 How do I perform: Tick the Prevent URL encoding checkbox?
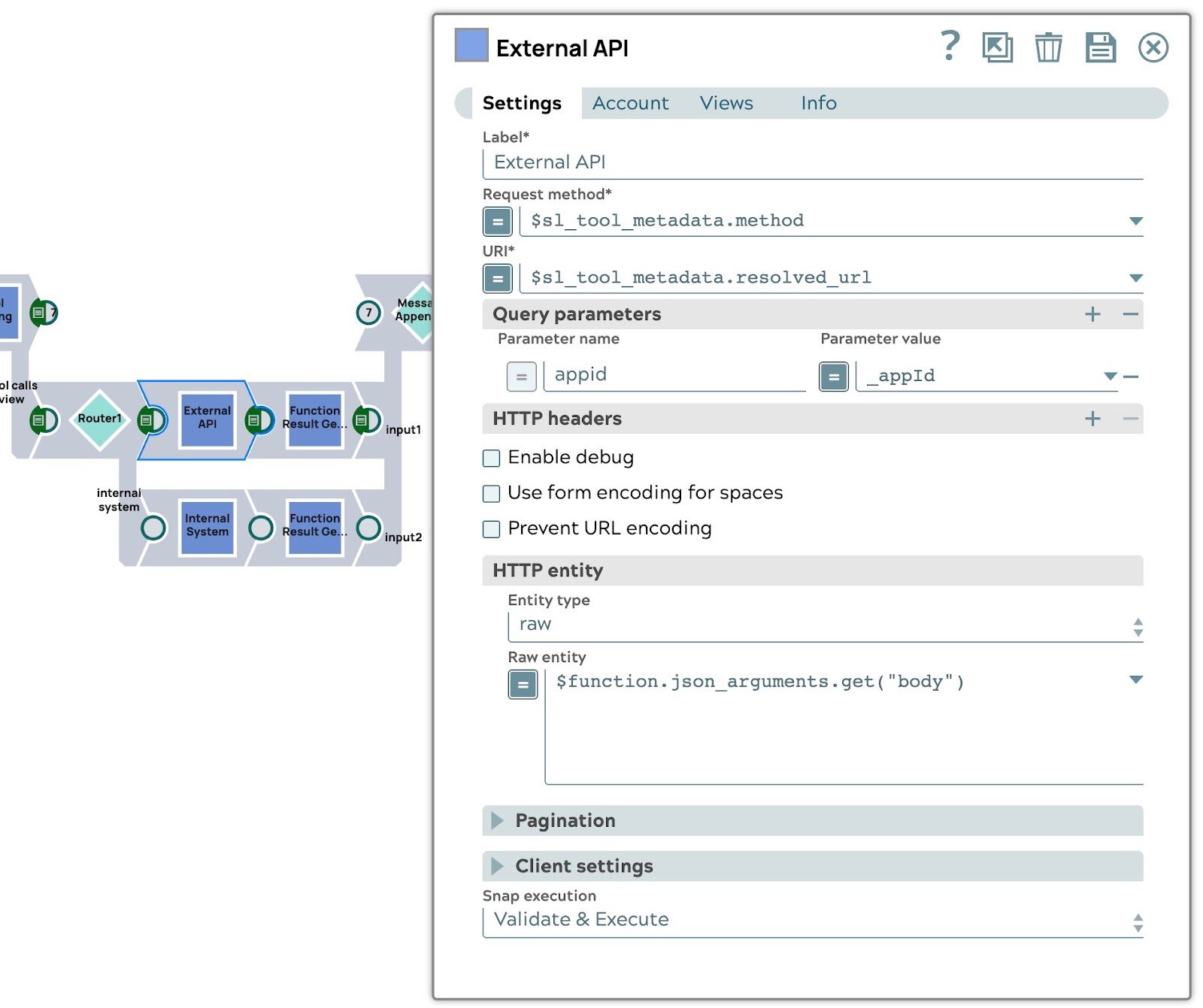[492, 529]
